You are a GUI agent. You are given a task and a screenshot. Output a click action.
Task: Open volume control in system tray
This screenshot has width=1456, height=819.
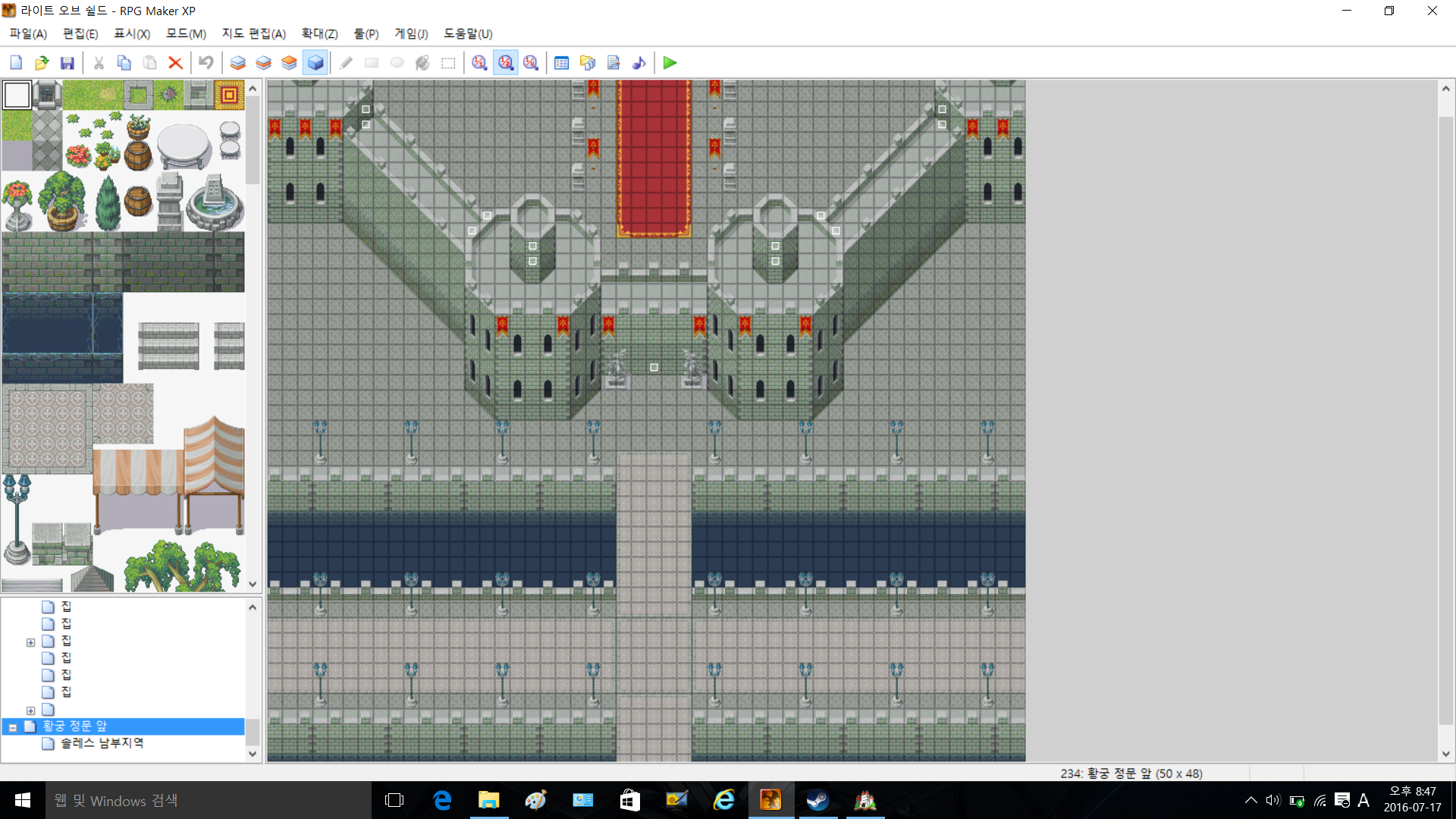pyautogui.click(x=1273, y=801)
